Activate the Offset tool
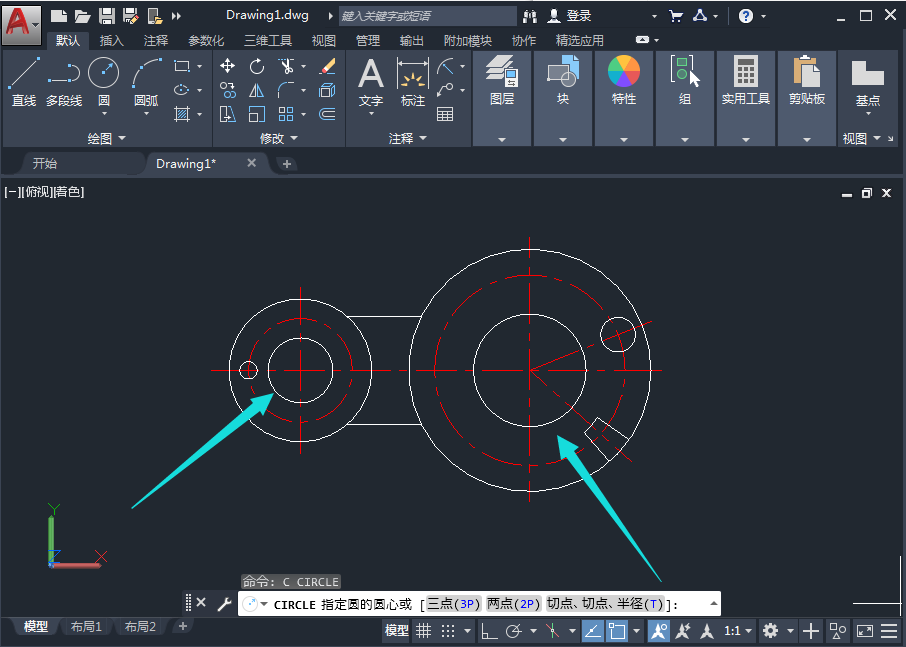906x647 pixels. (328, 114)
